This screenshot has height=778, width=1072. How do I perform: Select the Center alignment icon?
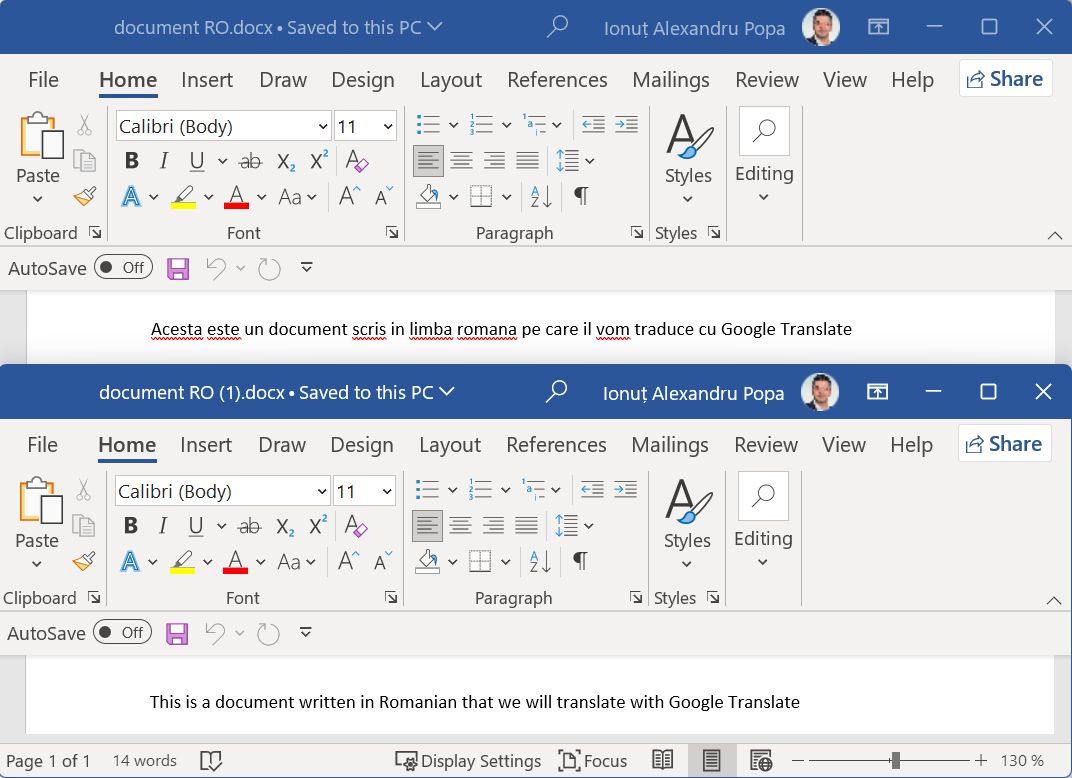[x=461, y=160]
